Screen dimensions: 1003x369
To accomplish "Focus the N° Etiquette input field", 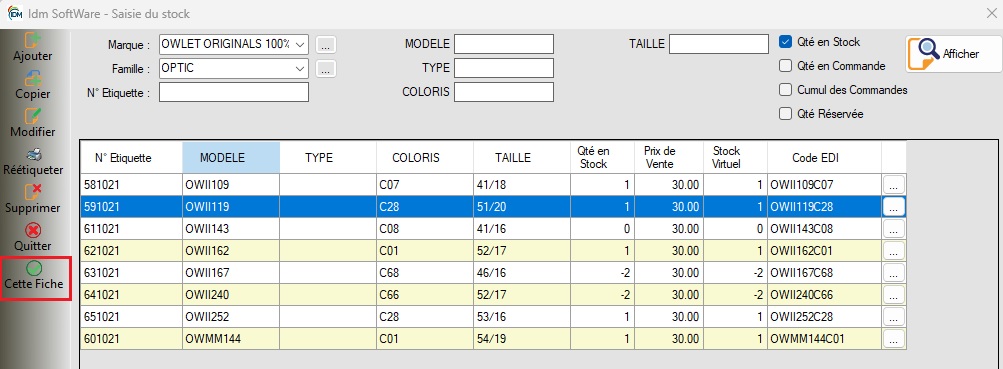I will (x=234, y=92).
